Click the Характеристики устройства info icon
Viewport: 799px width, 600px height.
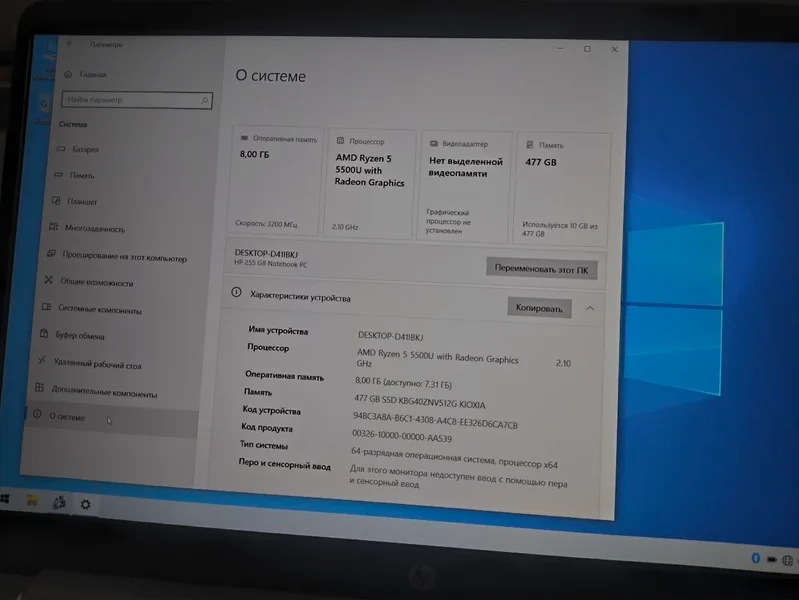coord(236,293)
